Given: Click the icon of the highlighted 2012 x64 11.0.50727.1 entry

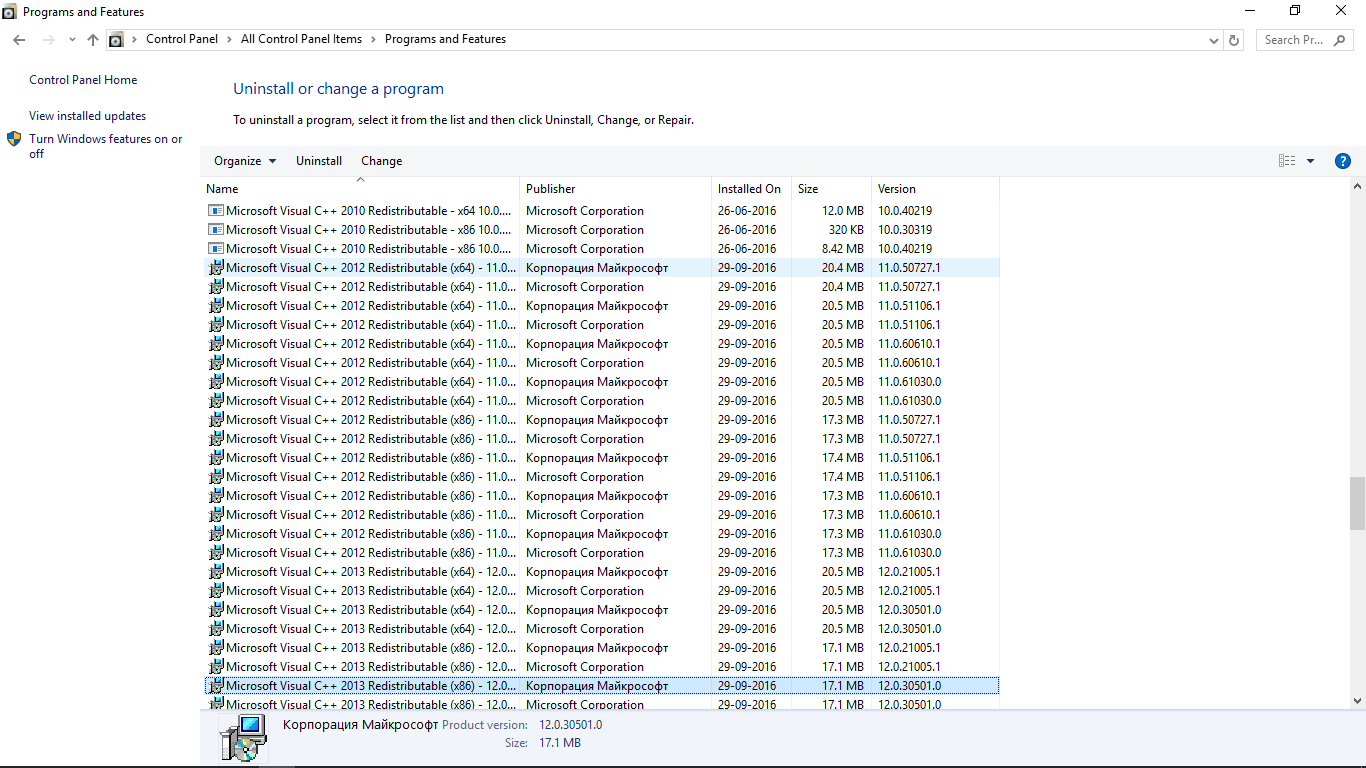Looking at the screenshot, I should [x=215, y=268].
